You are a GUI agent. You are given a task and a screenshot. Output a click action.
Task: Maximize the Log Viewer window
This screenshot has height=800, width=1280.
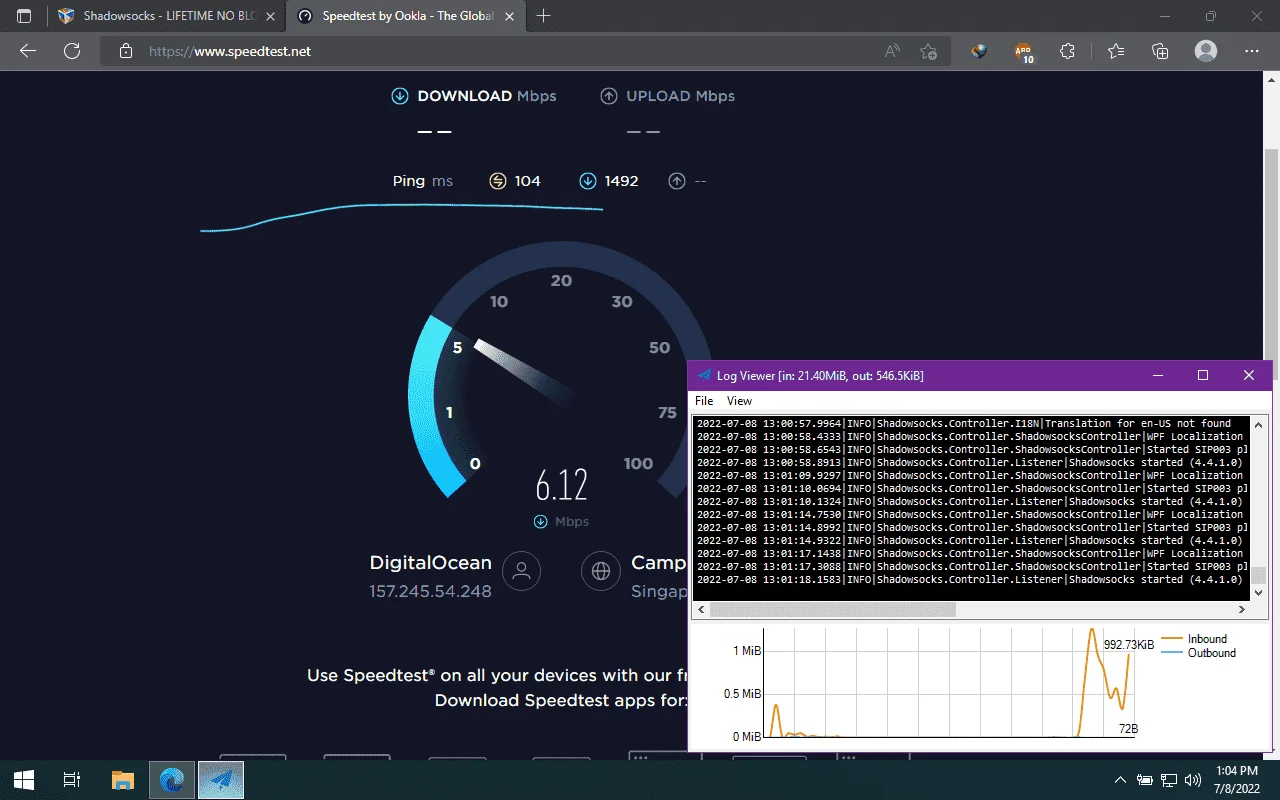pyautogui.click(x=1203, y=375)
